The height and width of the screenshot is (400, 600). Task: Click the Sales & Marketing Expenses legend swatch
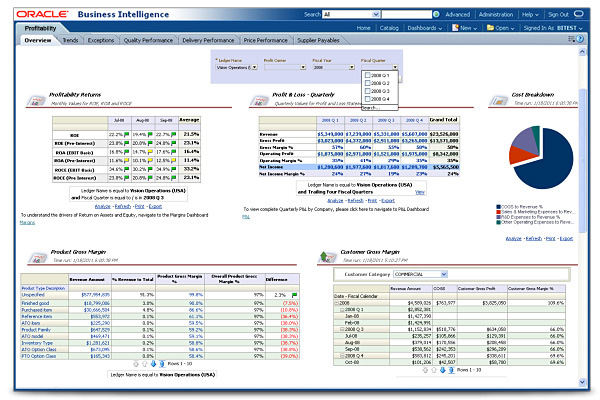(x=499, y=212)
